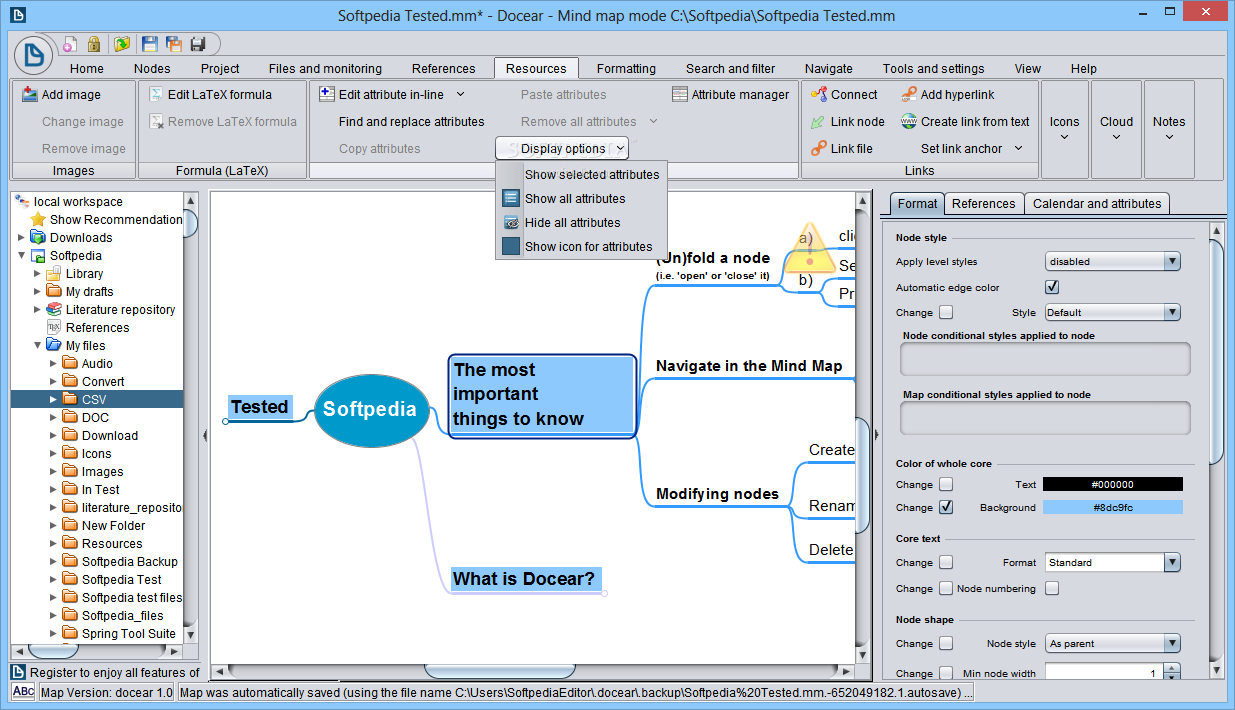Viewport: 1235px width, 710px height.
Task: Enable Change checkbox for Node shape style
Action: (x=946, y=643)
